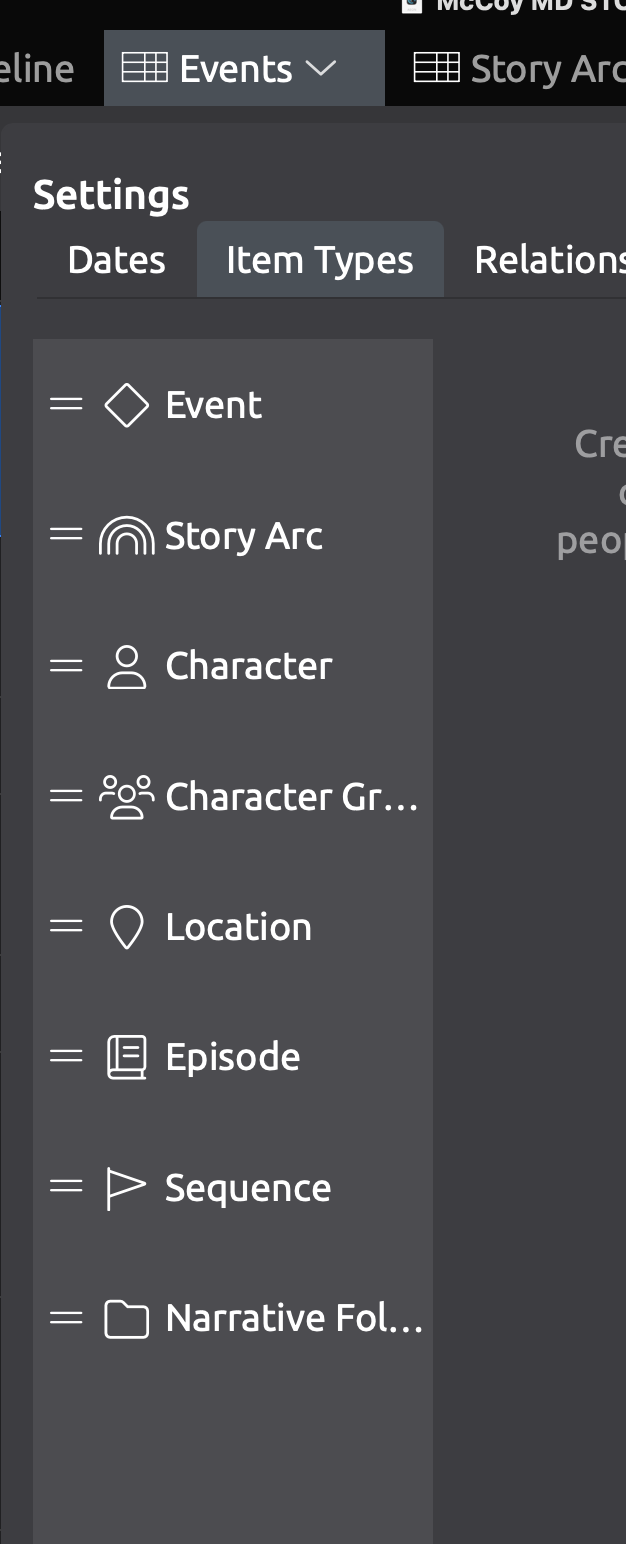Open the Relationships settings tab
The width and height of the screenshot is (626, 1544).
pos(549,261)
